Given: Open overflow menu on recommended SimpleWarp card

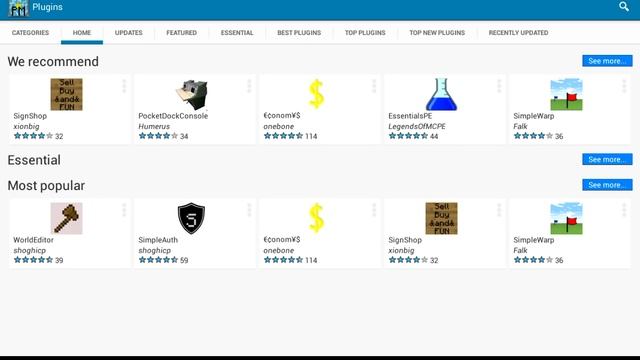Looking at the screenshot, I should pos(624,86).
